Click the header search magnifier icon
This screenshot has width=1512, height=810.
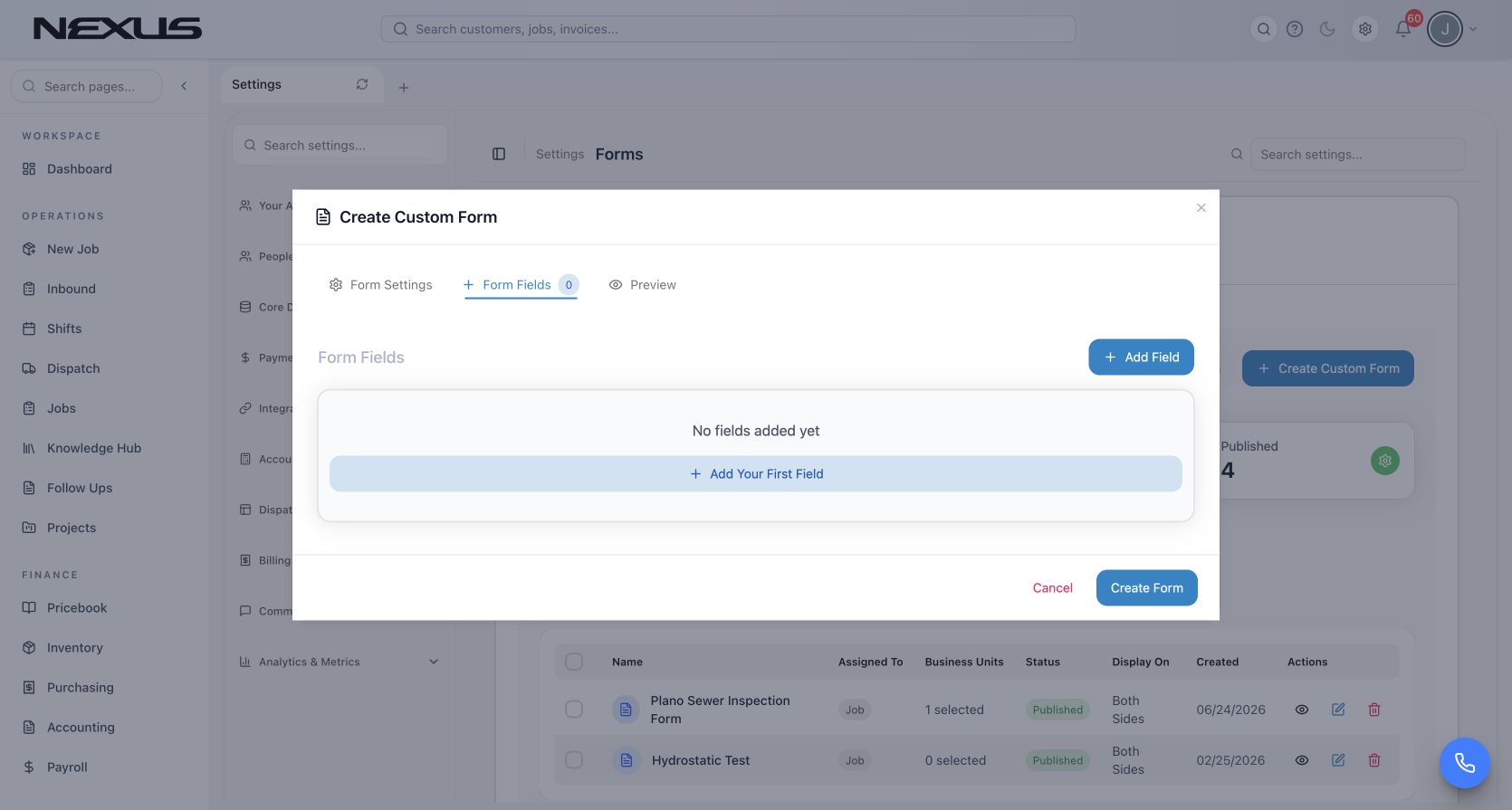click(x=1264, y=29)
